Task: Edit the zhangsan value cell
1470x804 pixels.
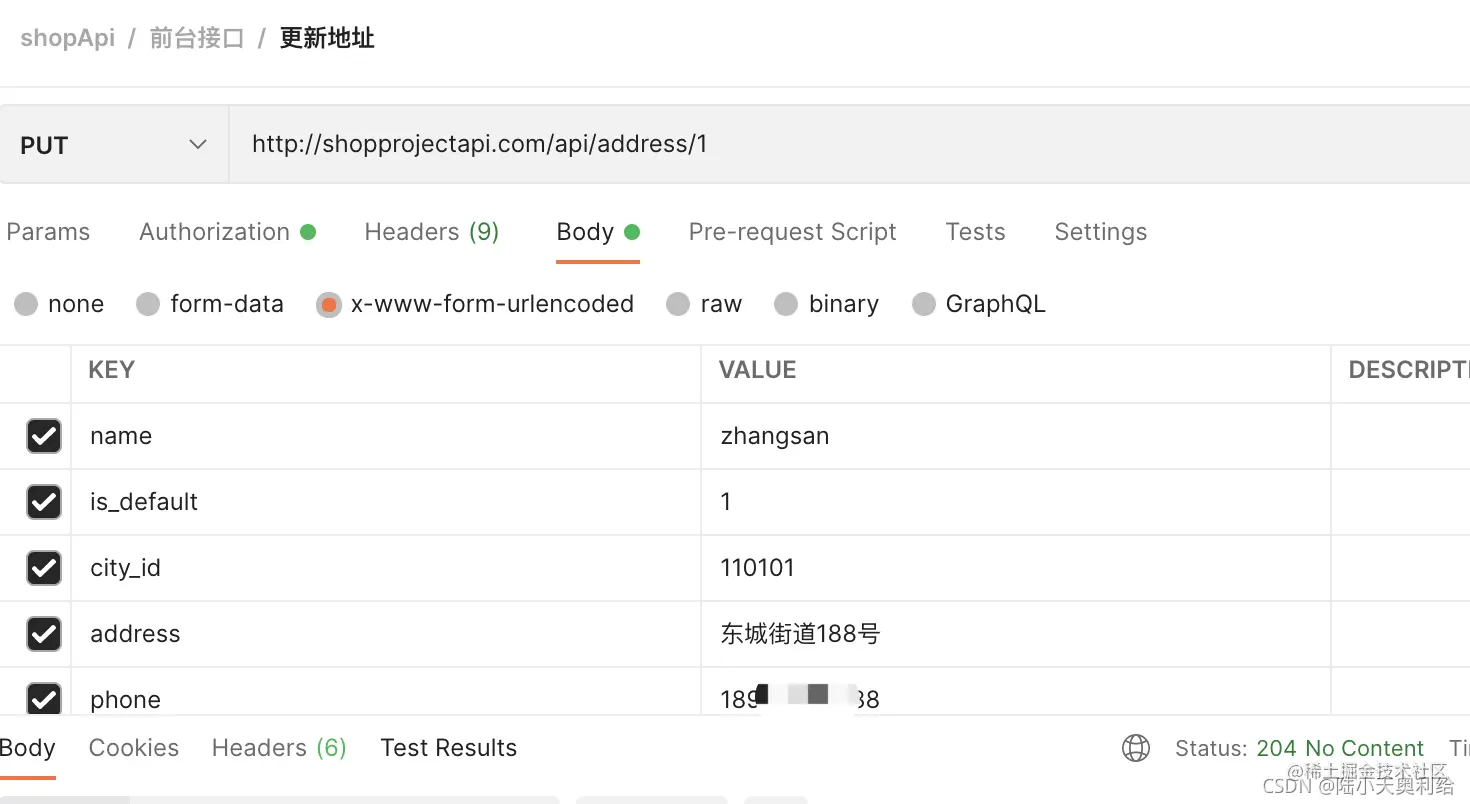Action: tap(1016, 436)
